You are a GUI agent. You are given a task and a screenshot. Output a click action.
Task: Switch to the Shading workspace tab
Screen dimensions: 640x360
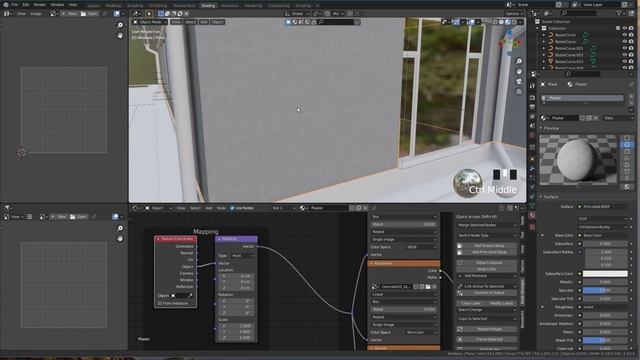(208, 6)
